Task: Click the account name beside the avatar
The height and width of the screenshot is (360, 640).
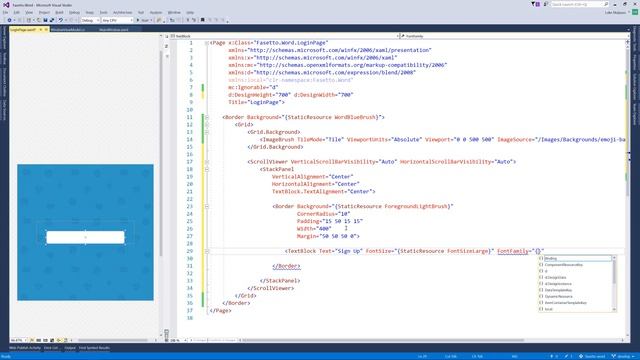Action: [x=615, y=12]
